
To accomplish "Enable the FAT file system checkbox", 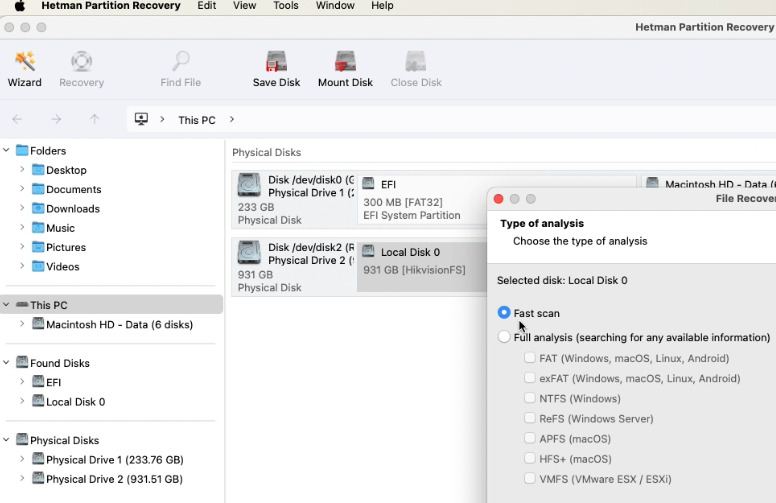I will click(530, 357).
